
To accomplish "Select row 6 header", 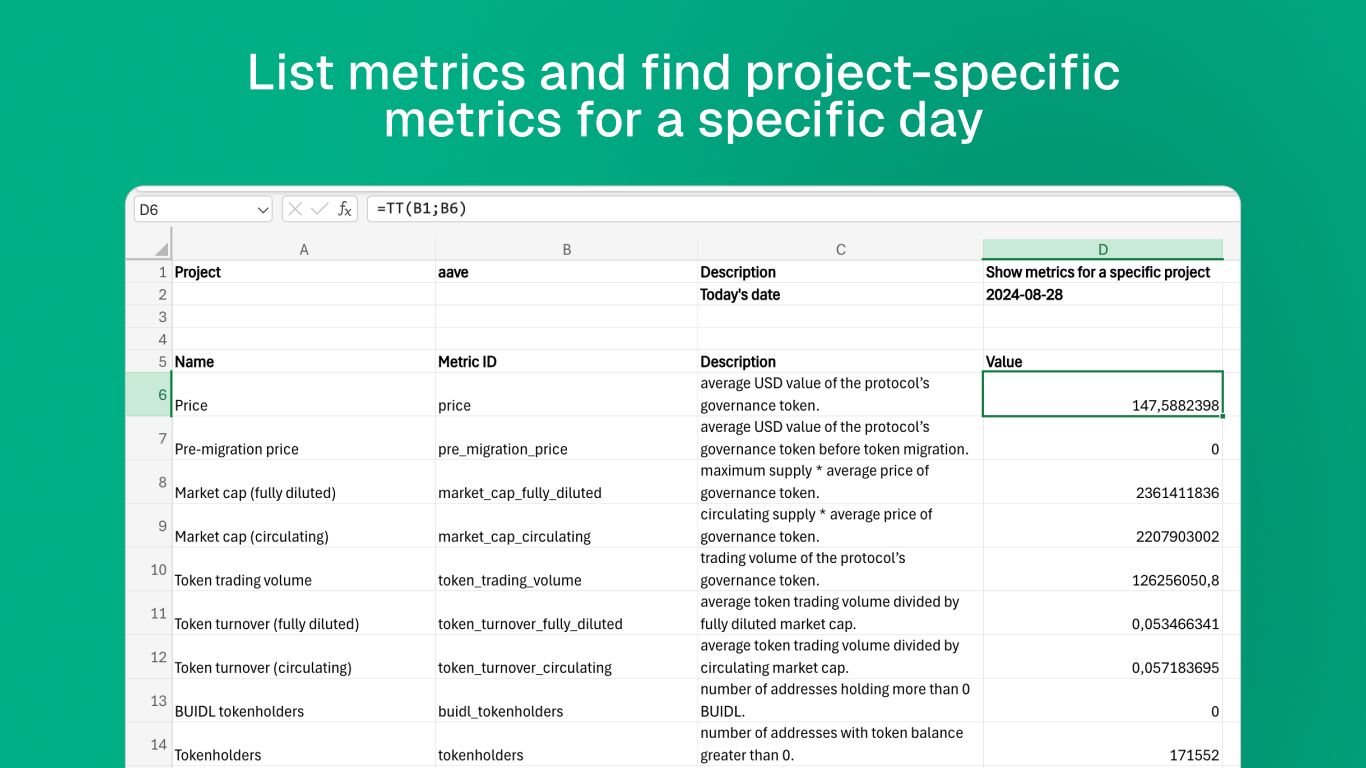I will point(149,394).
